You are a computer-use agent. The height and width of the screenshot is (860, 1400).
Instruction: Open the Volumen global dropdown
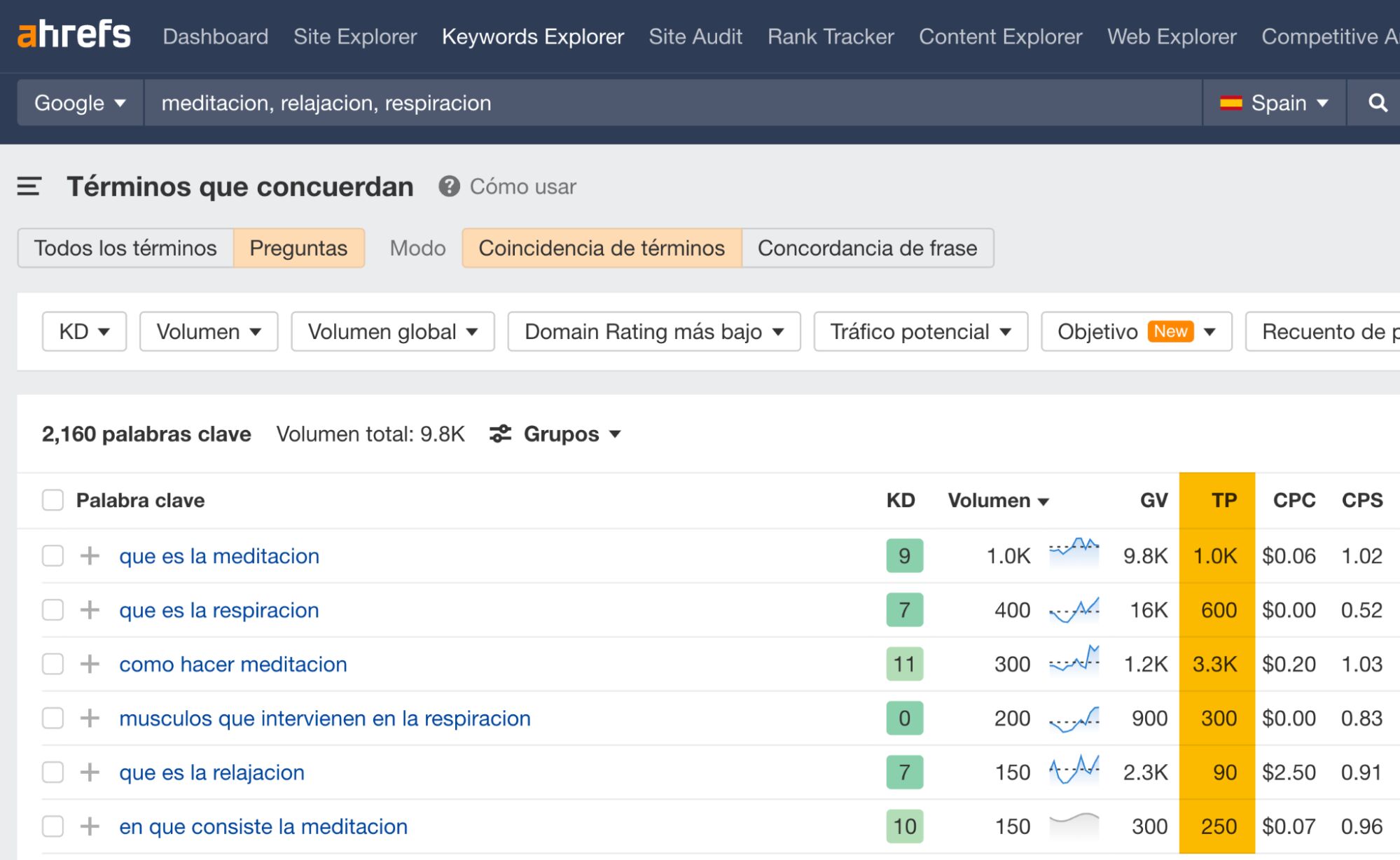click(x=391, y=331)
